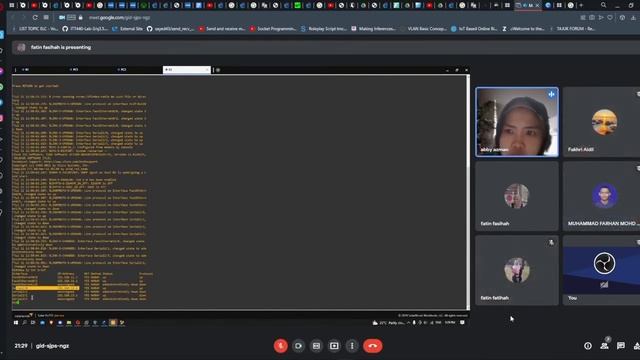Click the heart bookmark icon in the address bar
This screenshot has height=360, width=640.
(610, 18)
